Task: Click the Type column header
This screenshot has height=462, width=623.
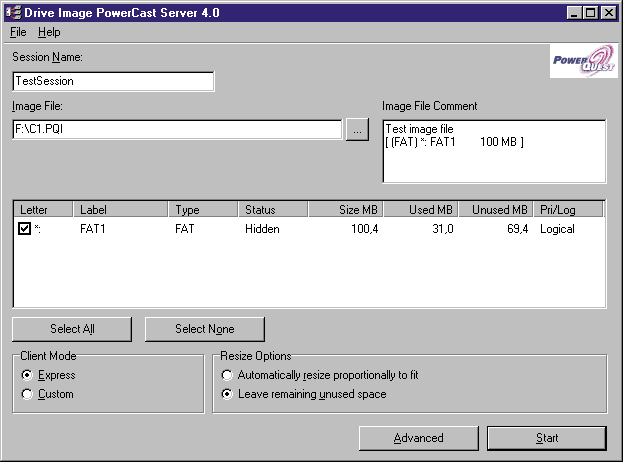Action: tap(203, 209)
